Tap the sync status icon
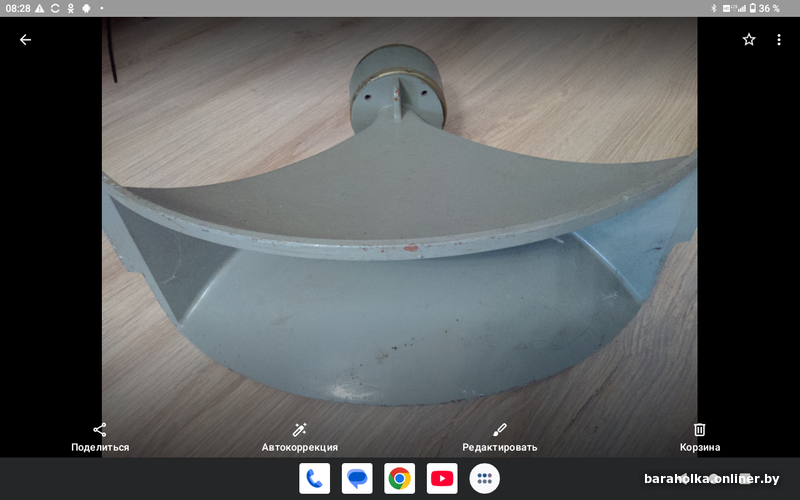 tap(55, 9)
